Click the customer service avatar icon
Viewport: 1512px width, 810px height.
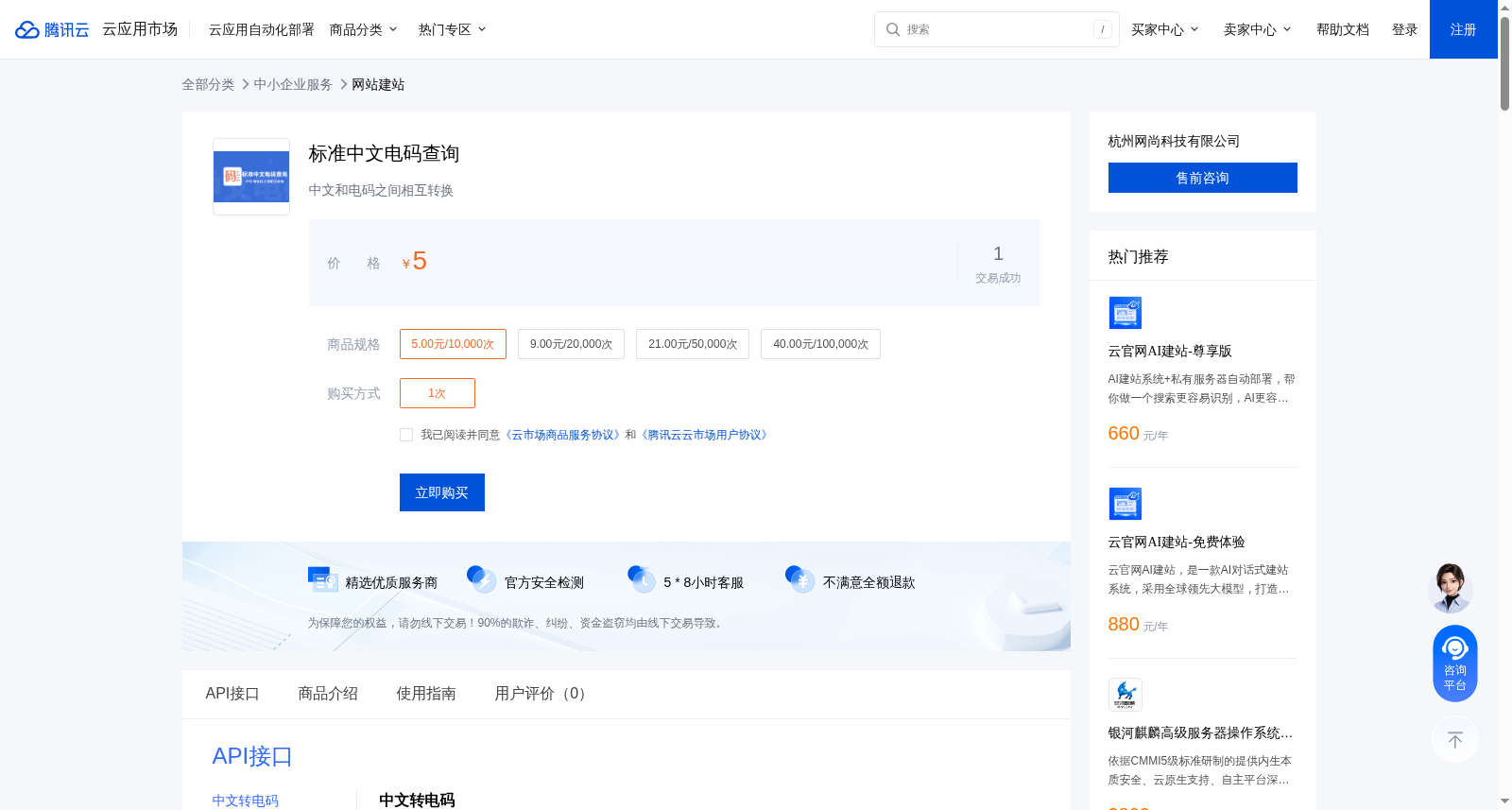(x=1451, y=588)
